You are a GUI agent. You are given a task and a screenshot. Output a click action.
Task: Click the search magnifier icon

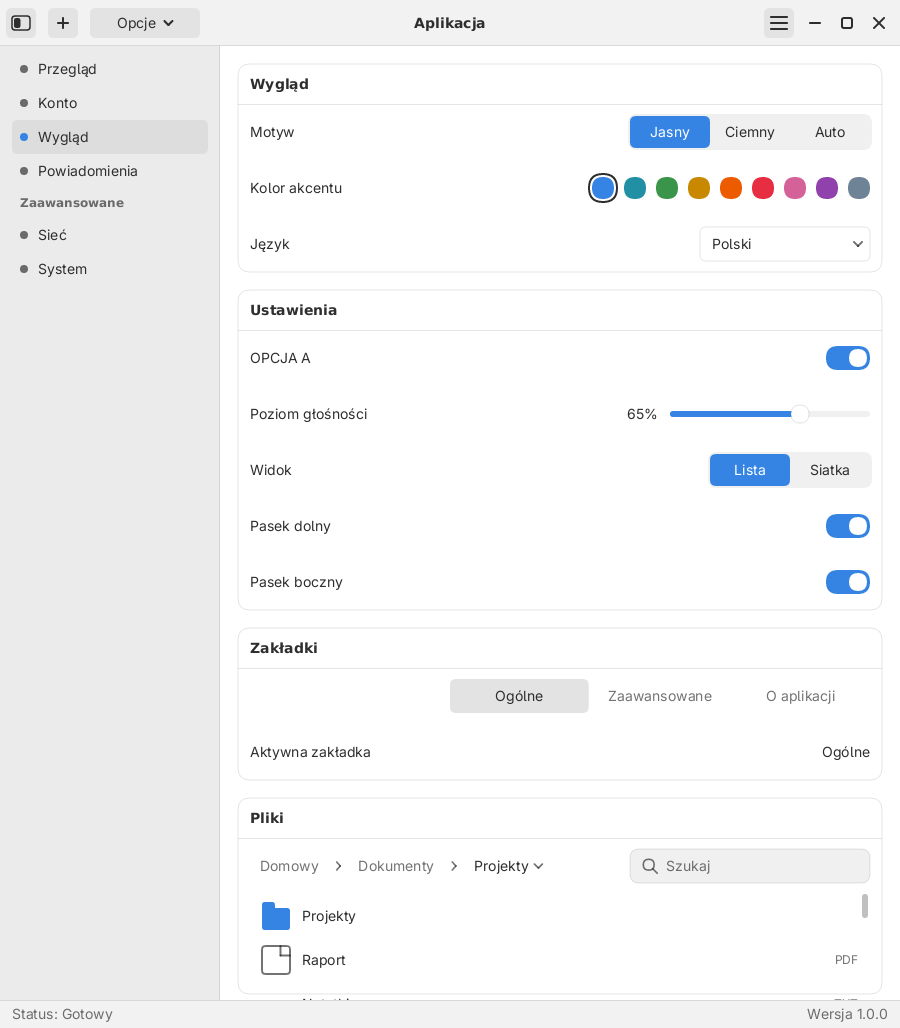(x=650, y=866)
